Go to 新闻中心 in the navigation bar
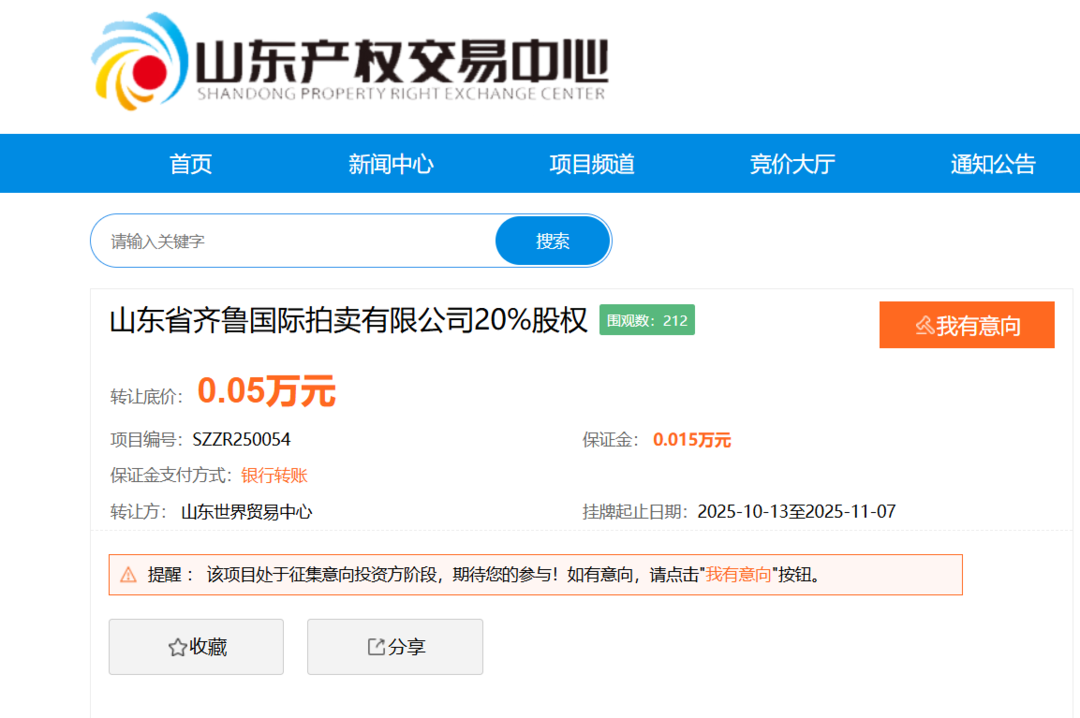Screen dimensions: 1080x718 pos(391,164)
